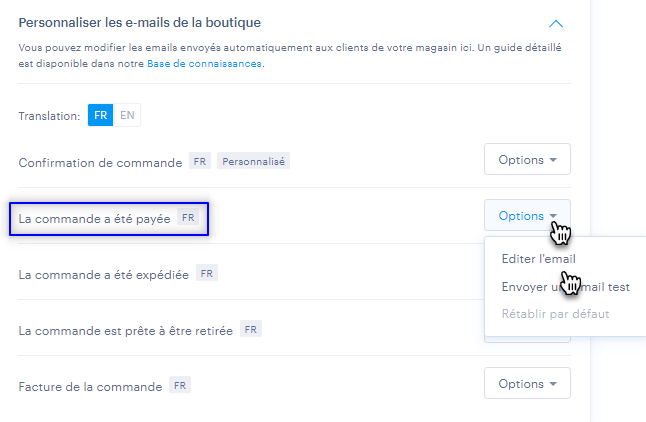Select Rétablir par défaut menu entry
Viewport: 646px width, 422px height.
pyautogui.click(x=555, y=314)
